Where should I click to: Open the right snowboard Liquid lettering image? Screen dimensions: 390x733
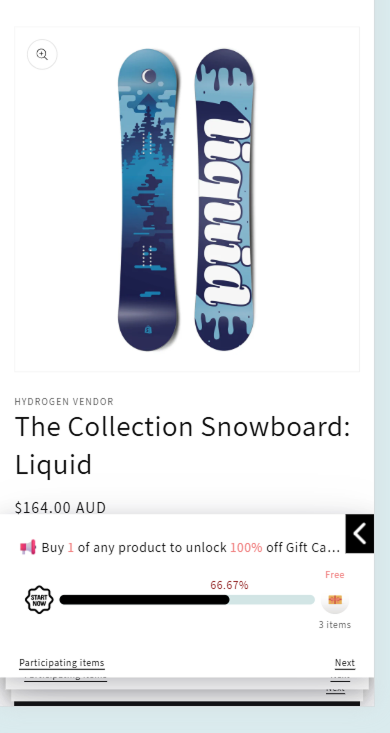pyautogui.click(x=224, y=200)
